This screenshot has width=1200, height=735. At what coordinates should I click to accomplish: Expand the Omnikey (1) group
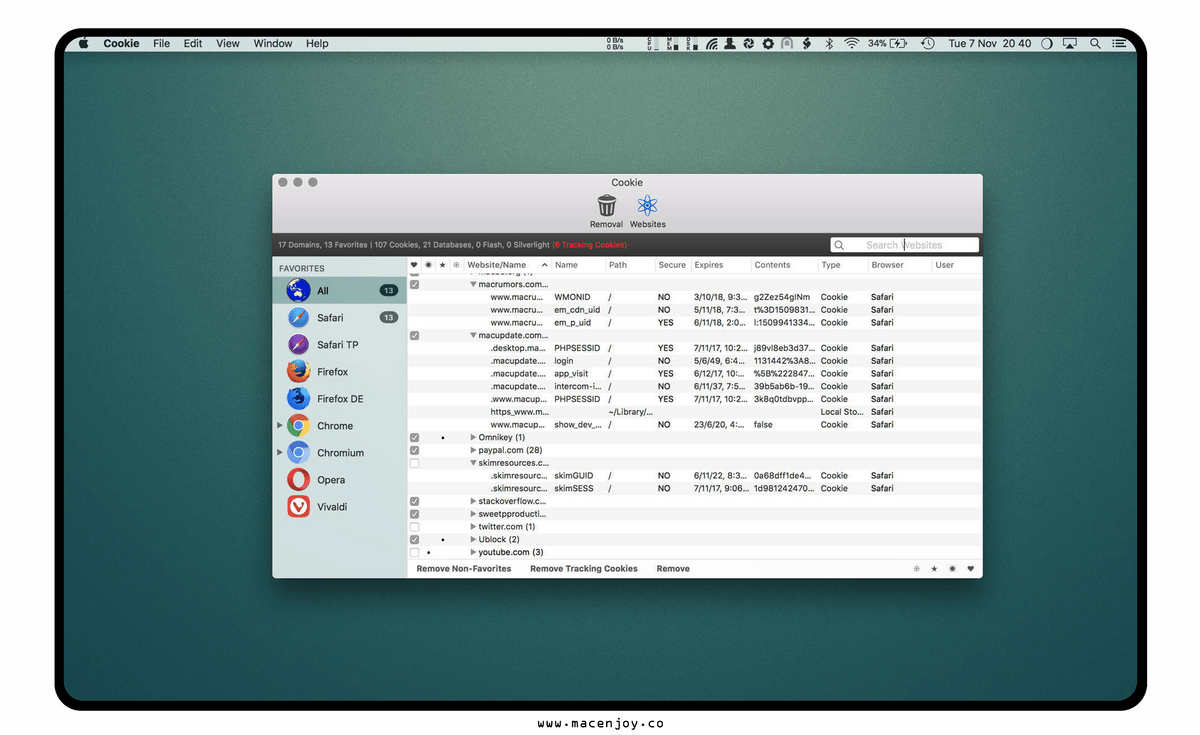(474, 438)
